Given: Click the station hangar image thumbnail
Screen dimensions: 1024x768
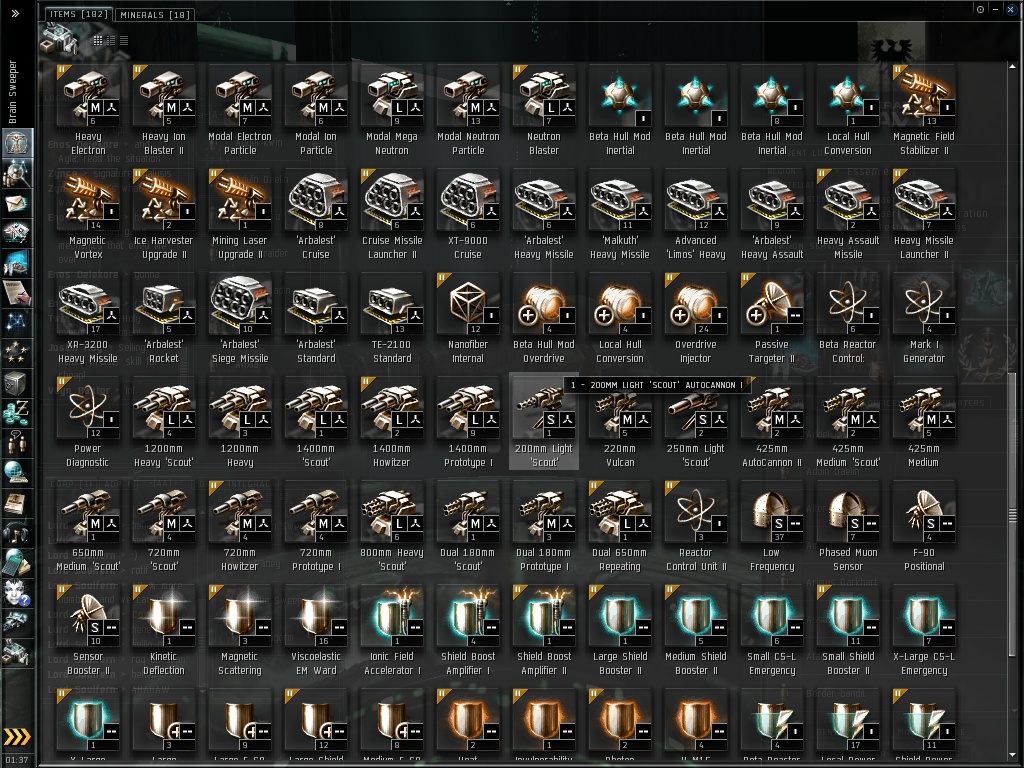Looking at the screenshot, I should pos(59,39).
